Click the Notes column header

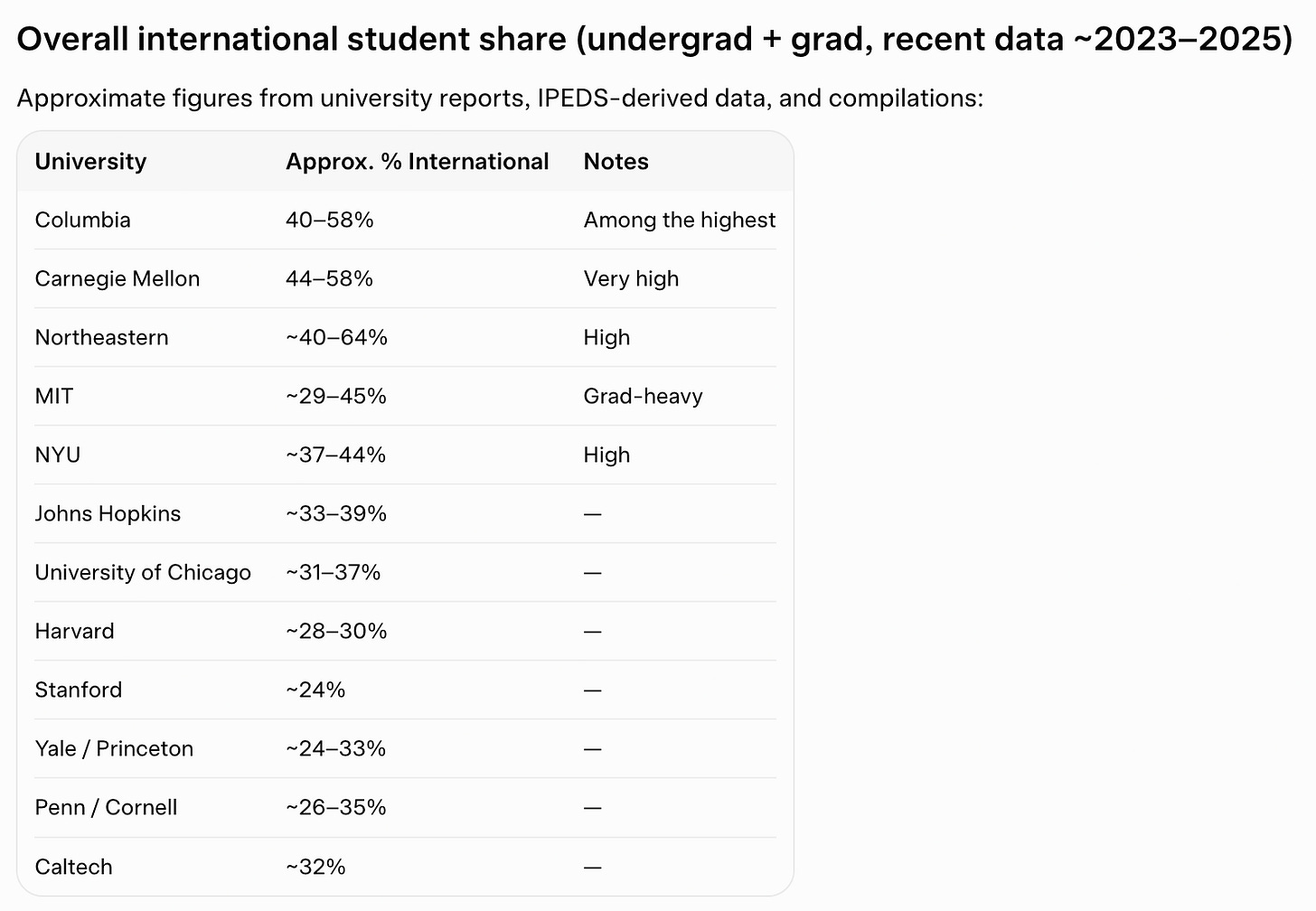pyautogui.click(x=616, y=162)
